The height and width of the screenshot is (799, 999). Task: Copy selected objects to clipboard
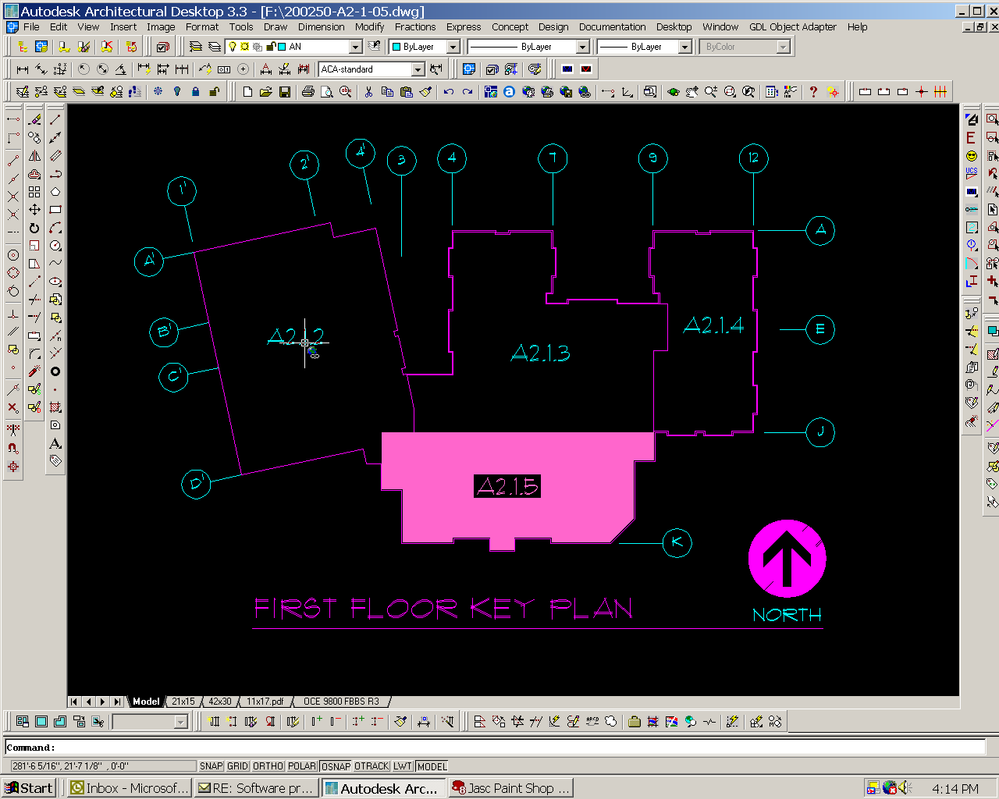click(389, 91)
